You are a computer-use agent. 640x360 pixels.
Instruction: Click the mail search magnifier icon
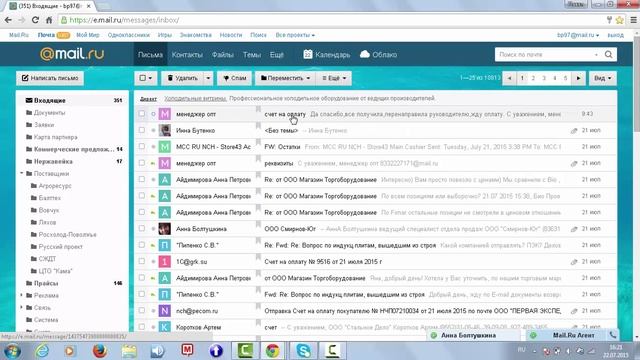pyautogui.click(x=608, y=54)
